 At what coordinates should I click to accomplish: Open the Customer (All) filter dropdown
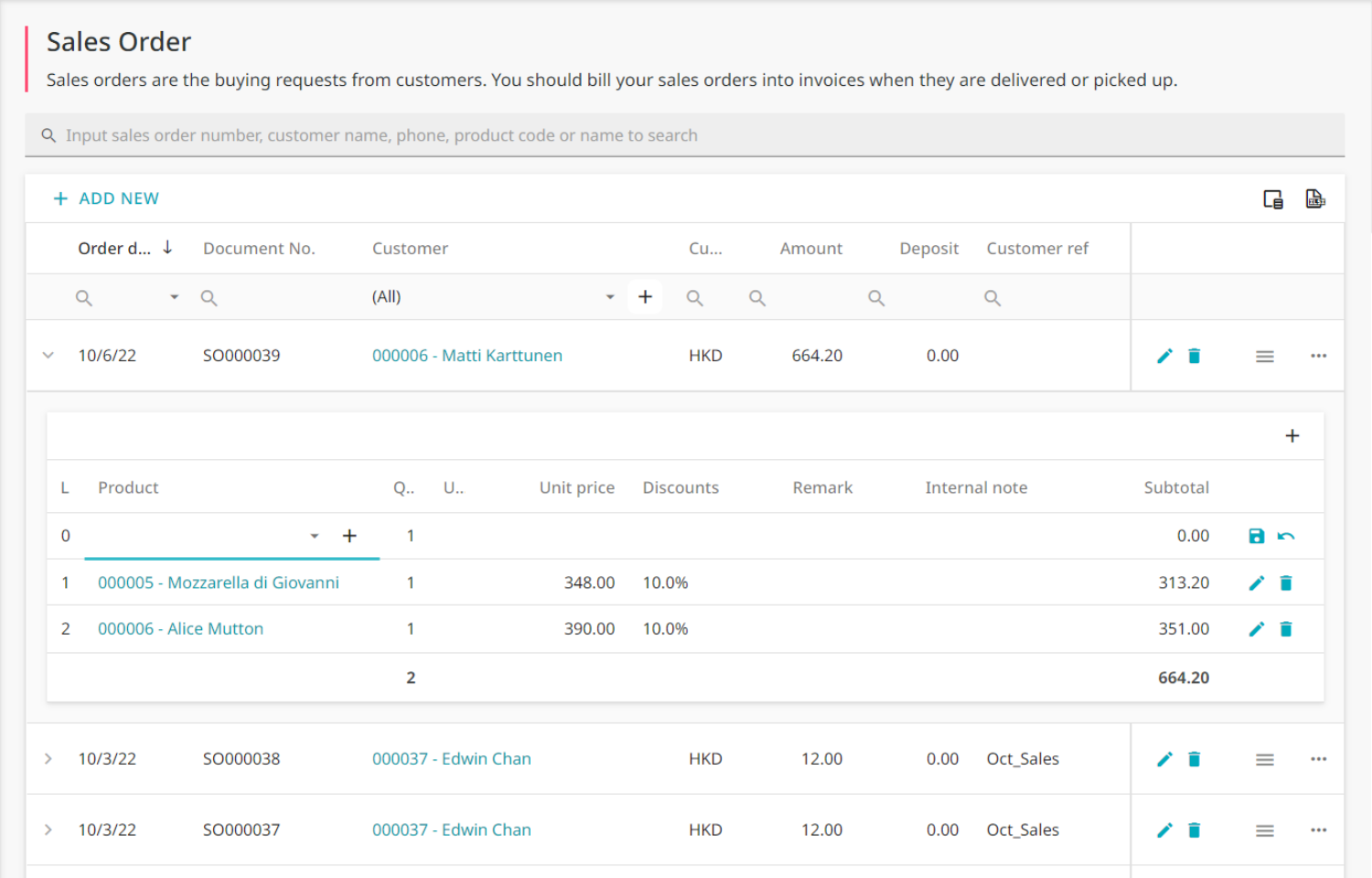[x=610, y=297]
